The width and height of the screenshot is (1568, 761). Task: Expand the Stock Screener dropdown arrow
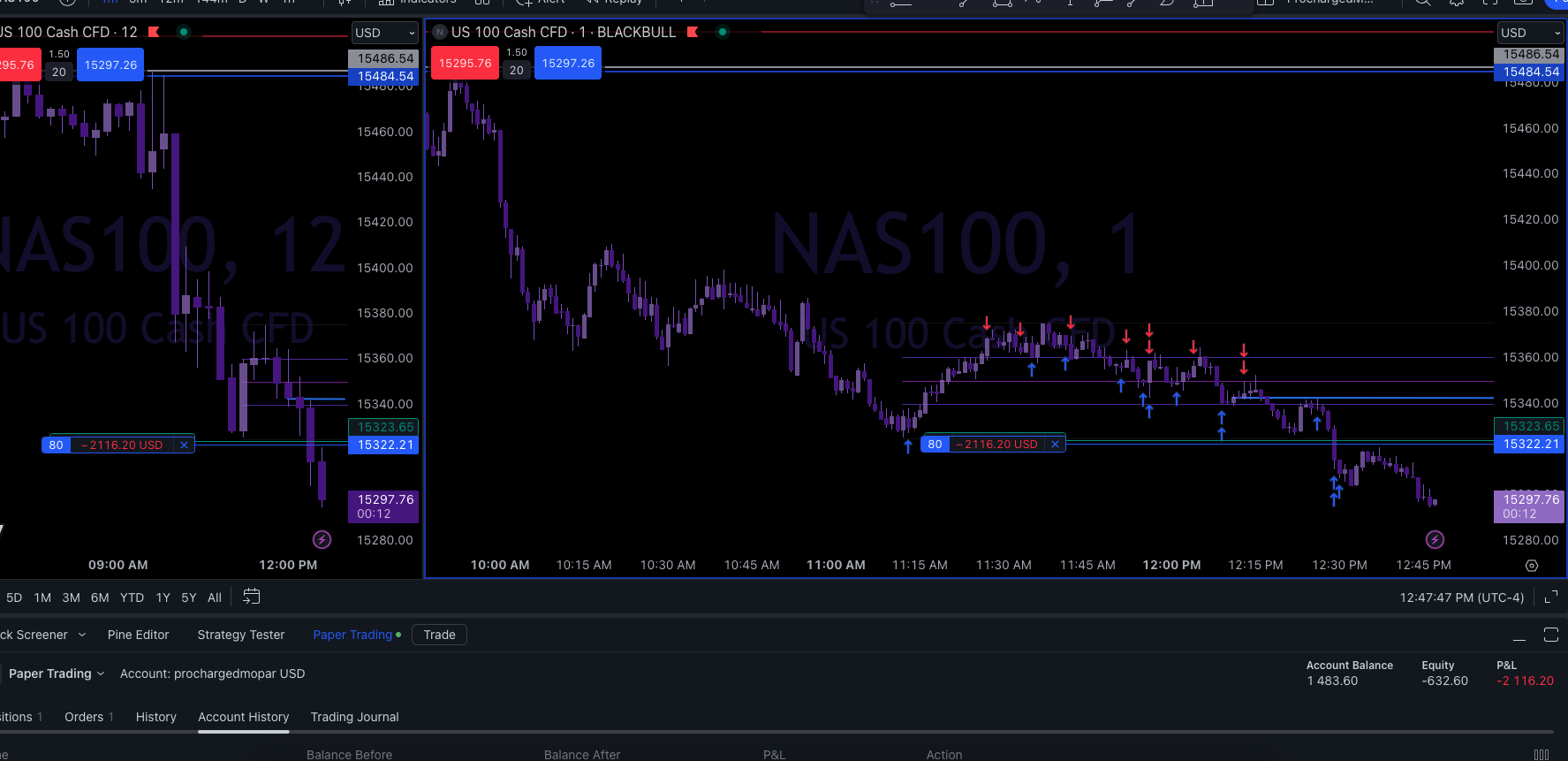click(x=82, y=635)
